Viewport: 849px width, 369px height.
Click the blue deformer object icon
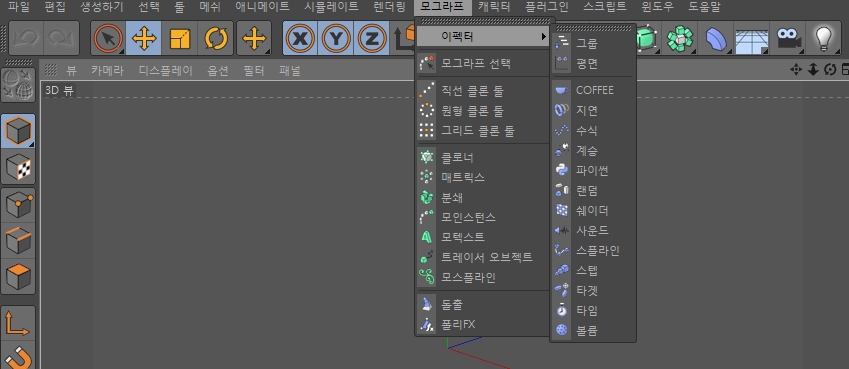716,38
